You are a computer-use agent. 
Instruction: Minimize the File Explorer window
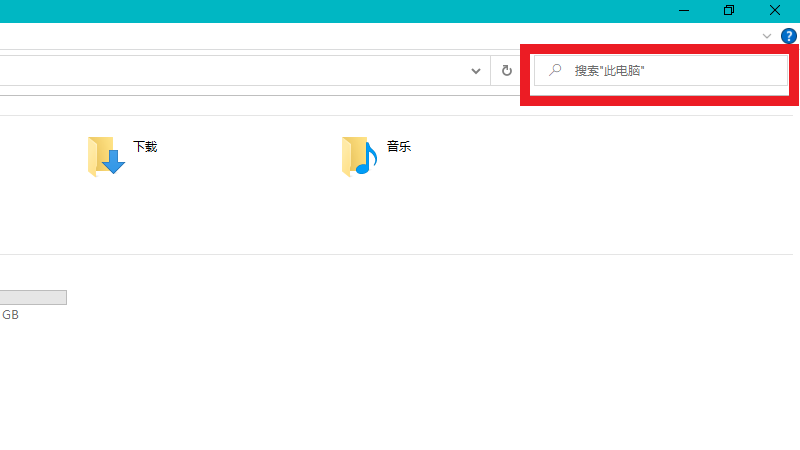tap(684, 10)
